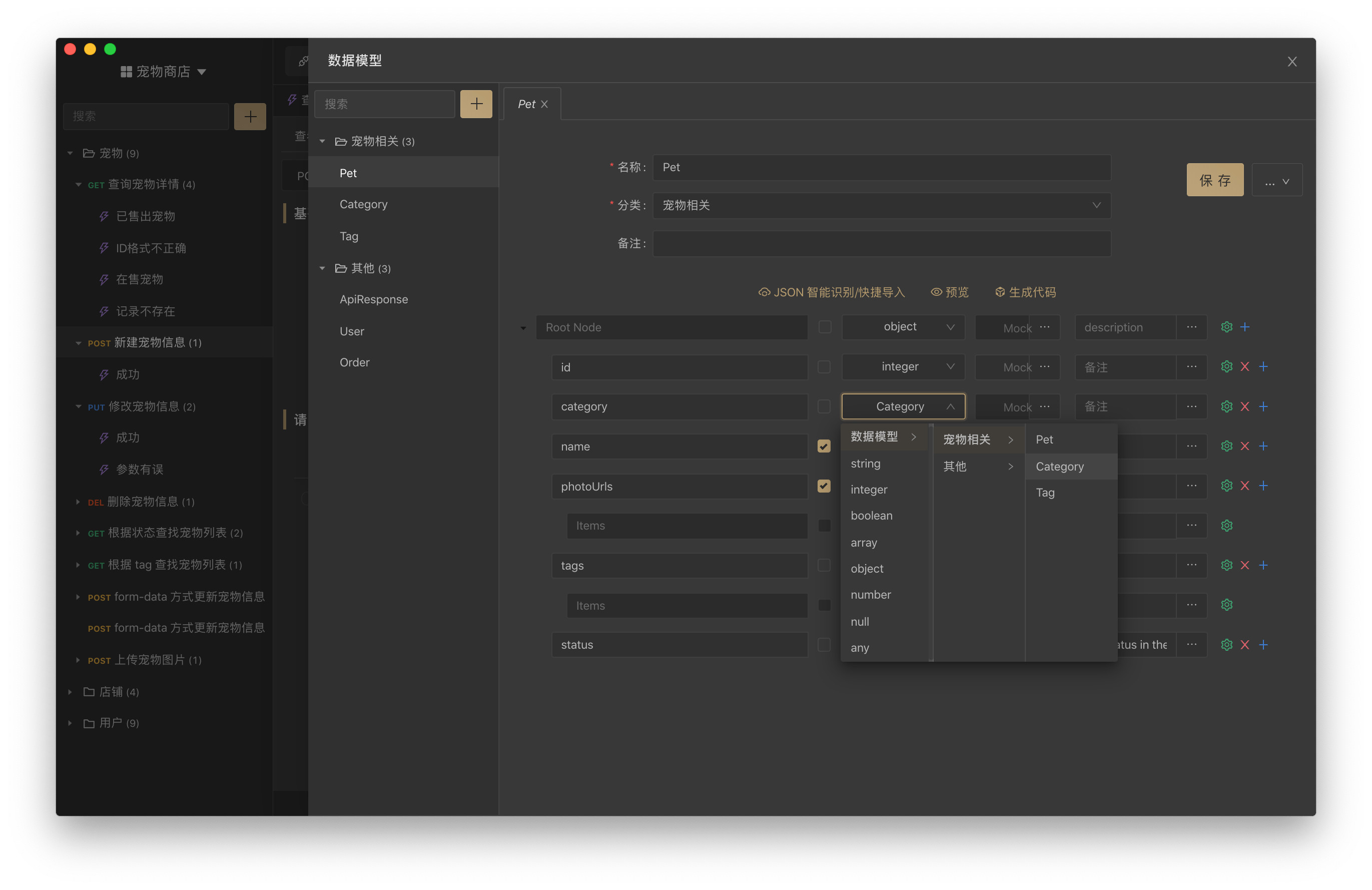Image resolution: width=1372 pixels, height=890 pixels.
Task: Select ApiResponse model in tree
Action: point(374,299)
